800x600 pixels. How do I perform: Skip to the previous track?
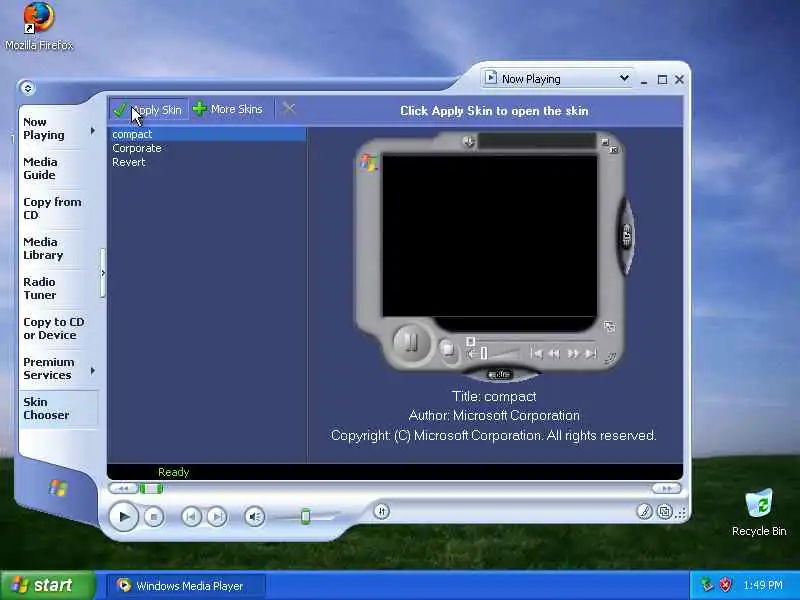(191, 517)
